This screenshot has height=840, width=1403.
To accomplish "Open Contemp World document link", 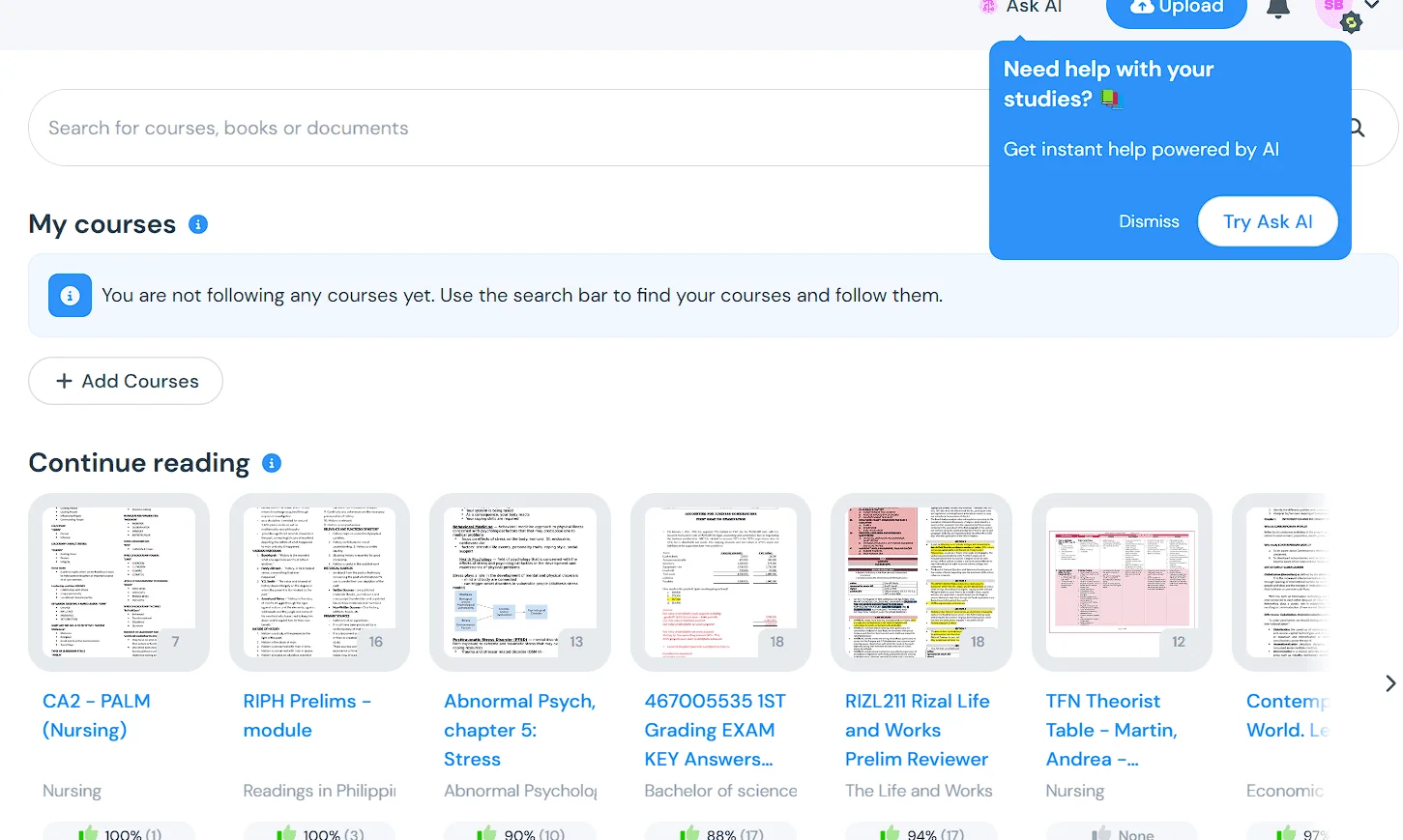I will (1288, 715).
